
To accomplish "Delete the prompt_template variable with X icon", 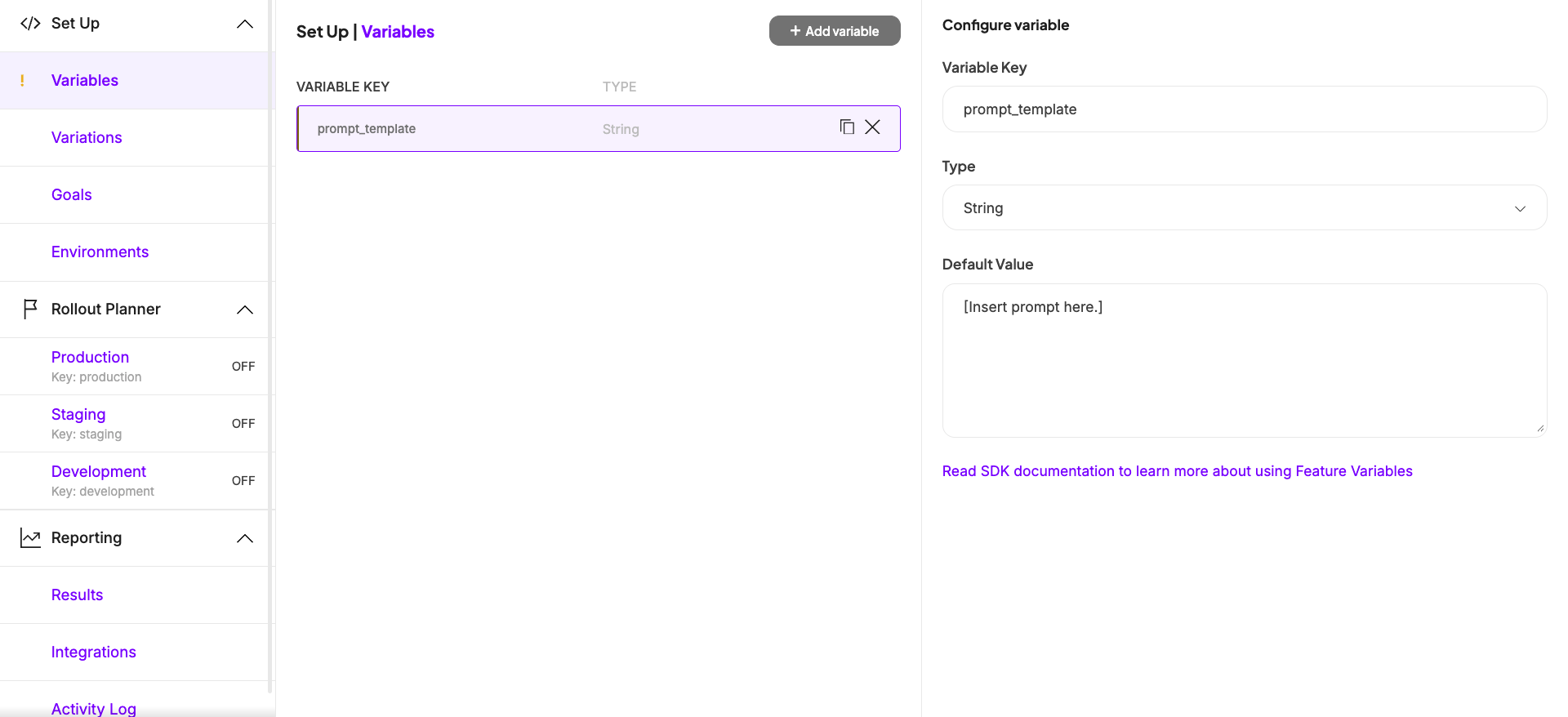I will tap(873, 127).
